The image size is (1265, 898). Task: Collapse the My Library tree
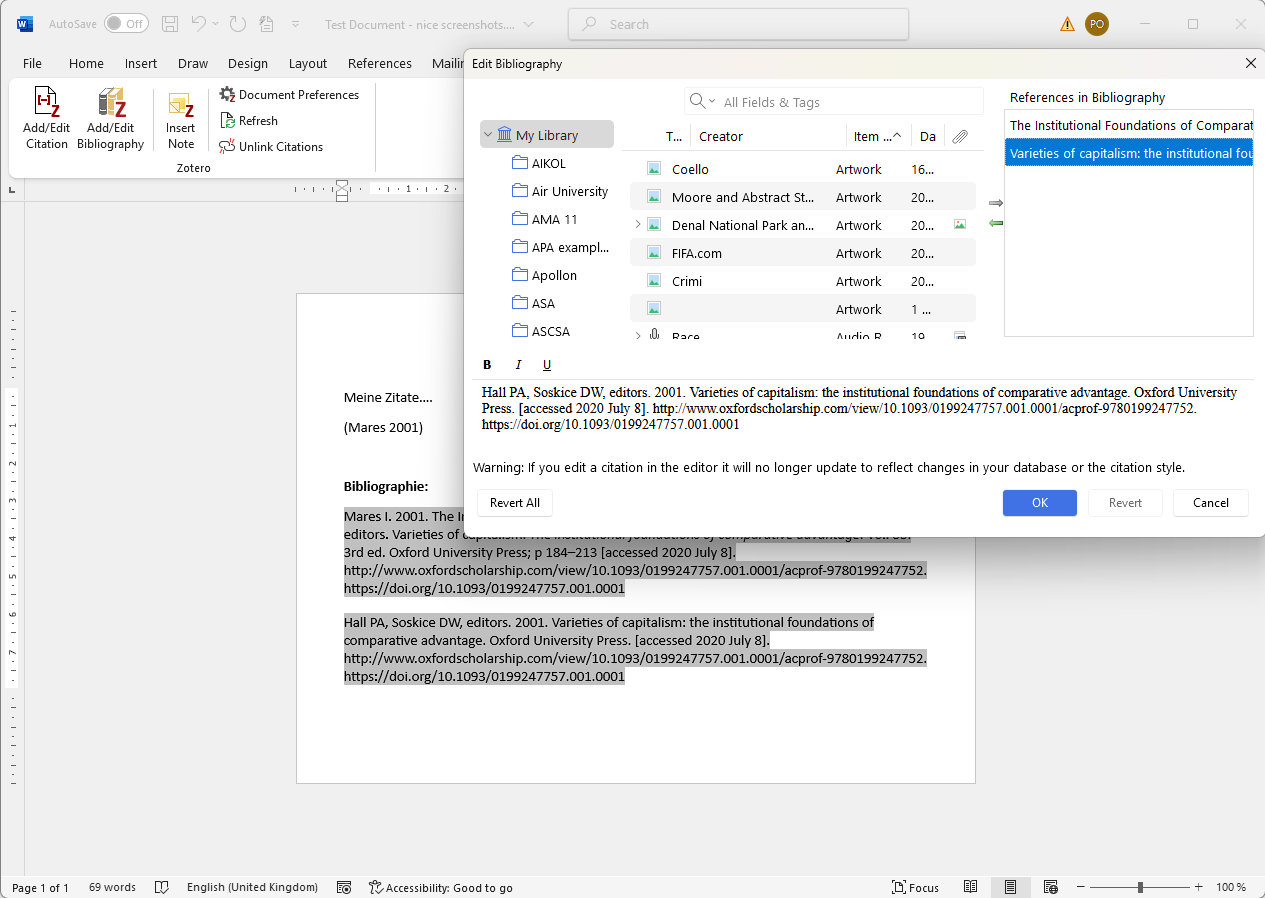[488, 135]
